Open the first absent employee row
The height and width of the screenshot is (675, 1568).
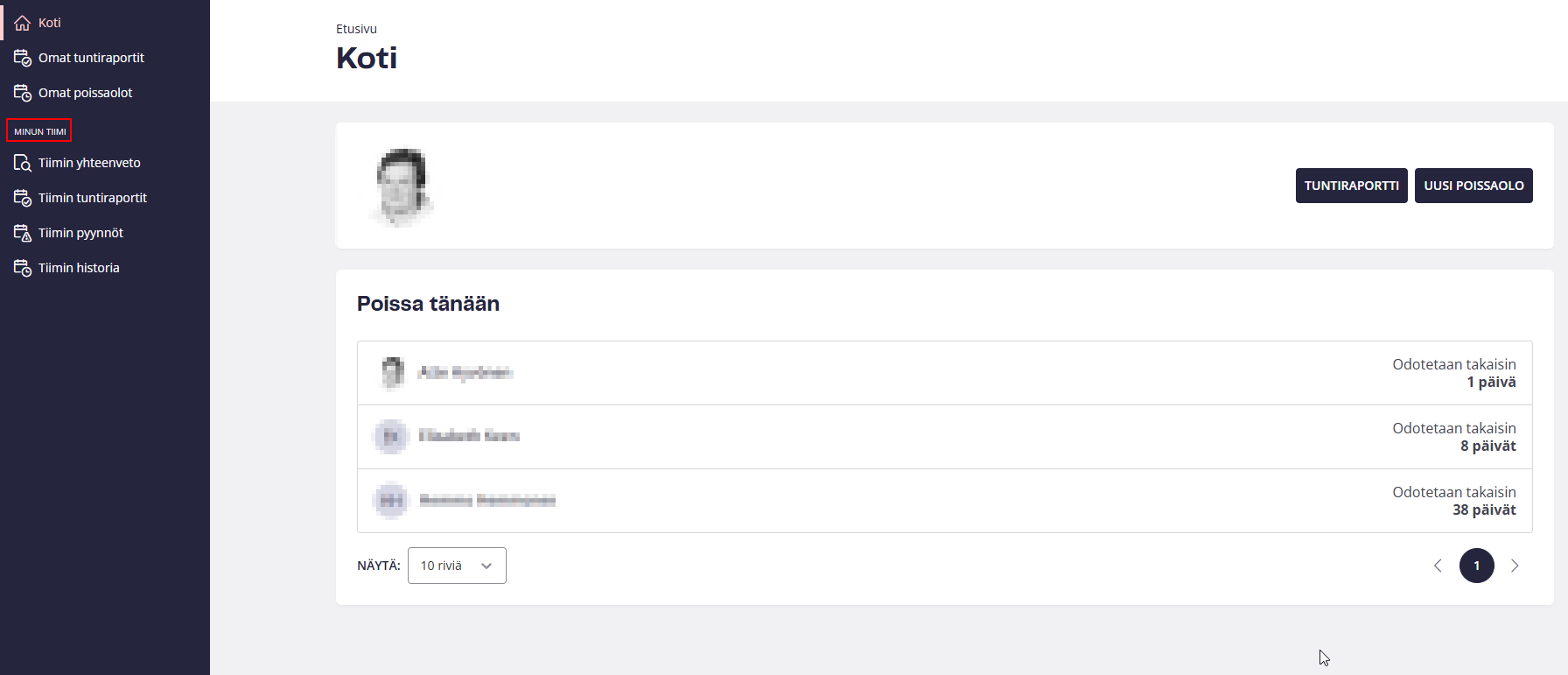tap(945, 373)
